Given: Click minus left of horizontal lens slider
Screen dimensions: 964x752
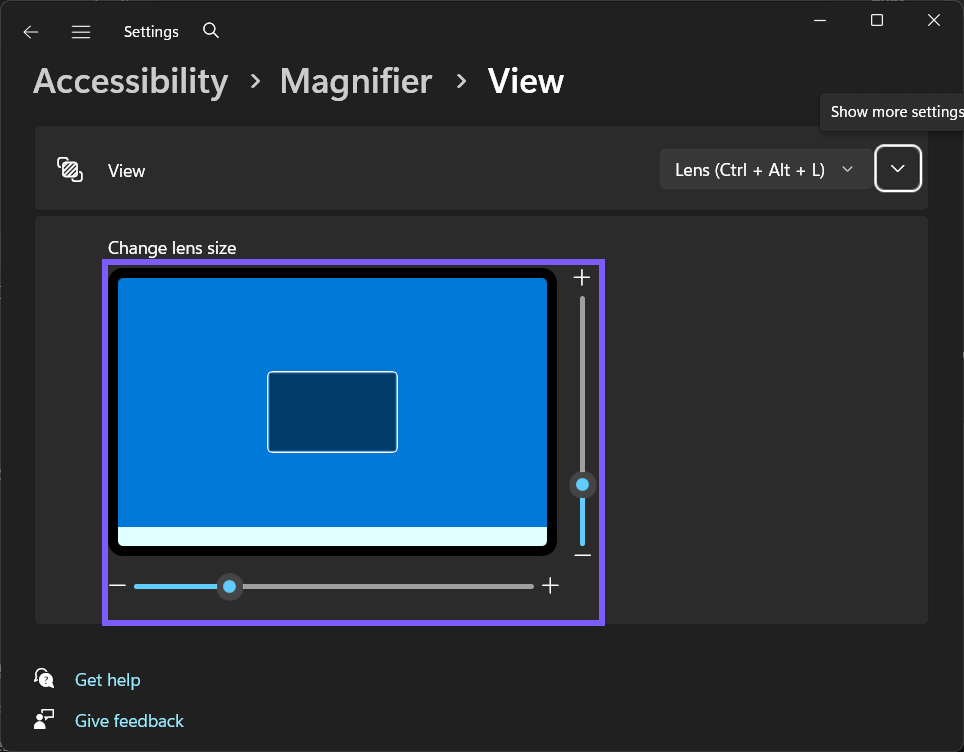Looking at the screenshot, I should click(x=117, y=585).
